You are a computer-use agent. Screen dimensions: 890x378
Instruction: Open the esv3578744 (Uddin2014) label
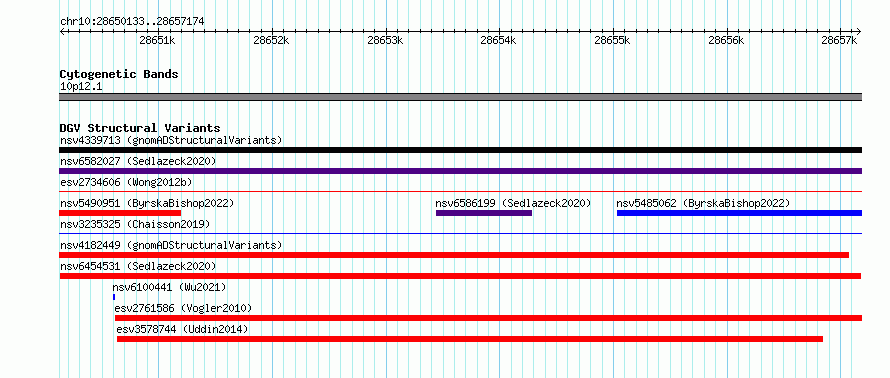point(182,329)
